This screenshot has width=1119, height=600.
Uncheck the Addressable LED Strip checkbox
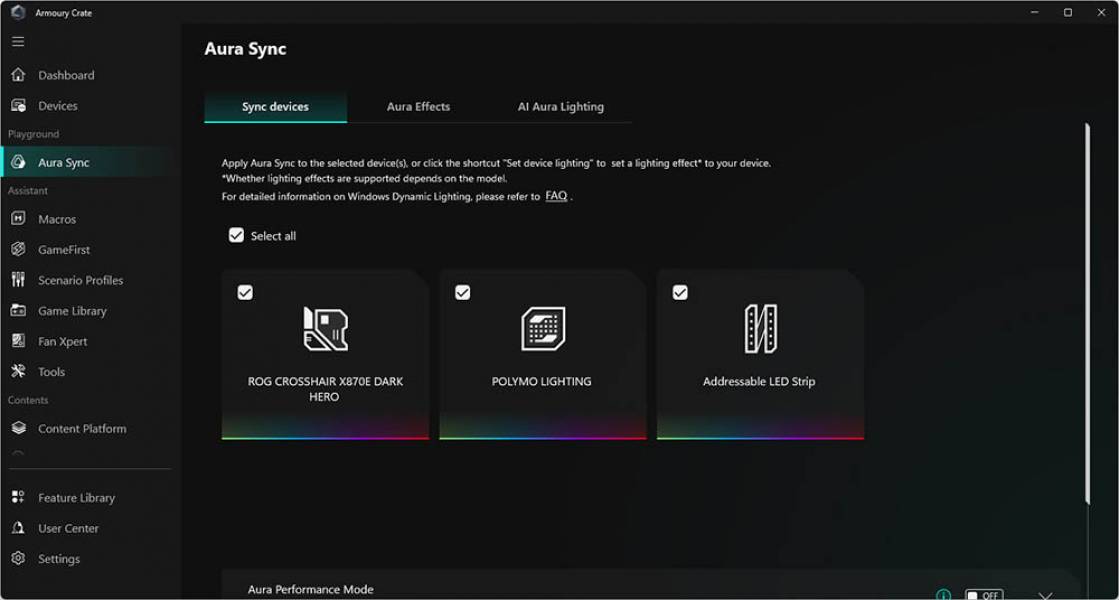click(x=680, y=293)
